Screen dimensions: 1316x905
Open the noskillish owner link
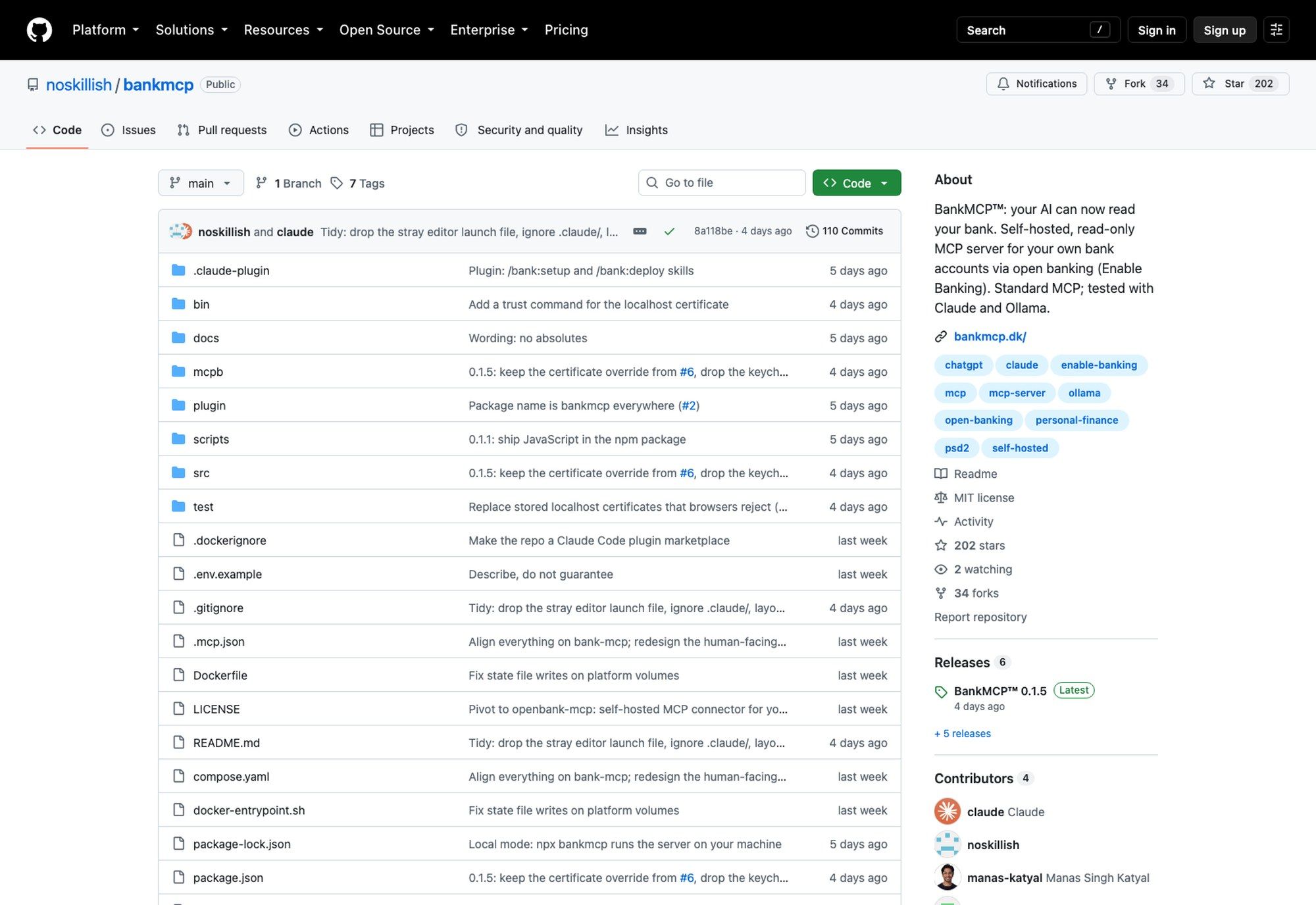pos(79,85)
